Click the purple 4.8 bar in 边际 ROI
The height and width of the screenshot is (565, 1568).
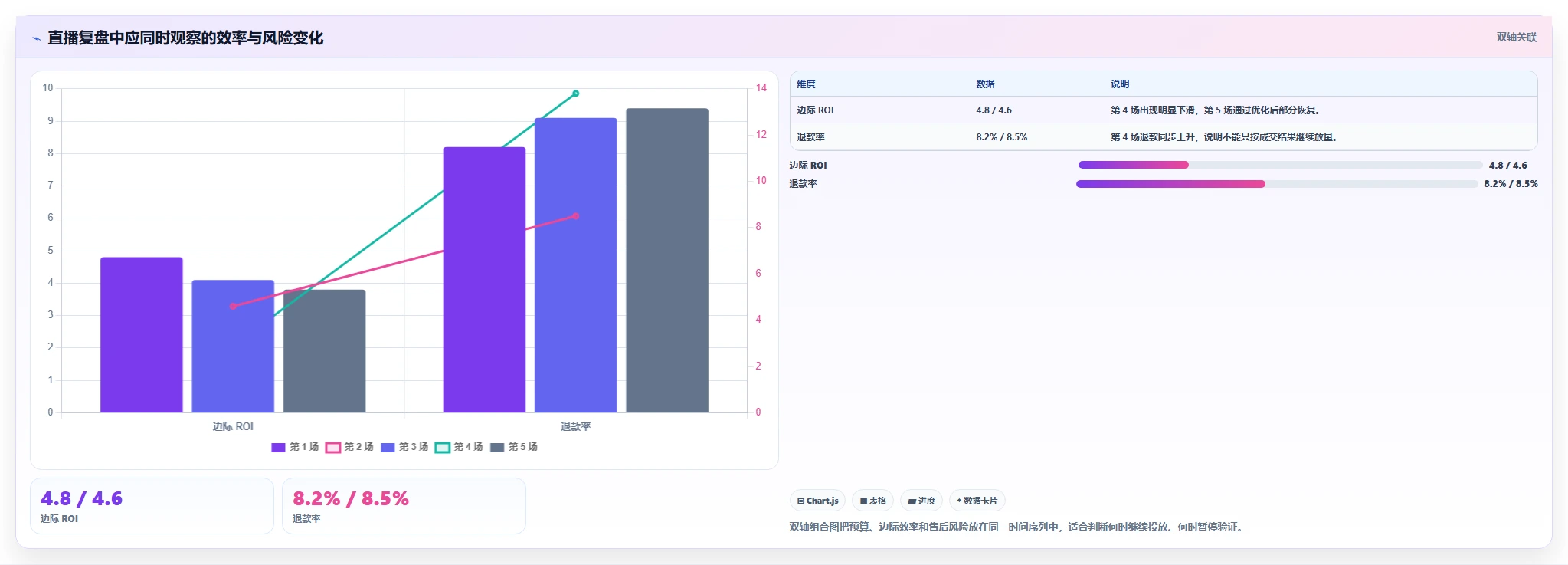pos(142,335)
